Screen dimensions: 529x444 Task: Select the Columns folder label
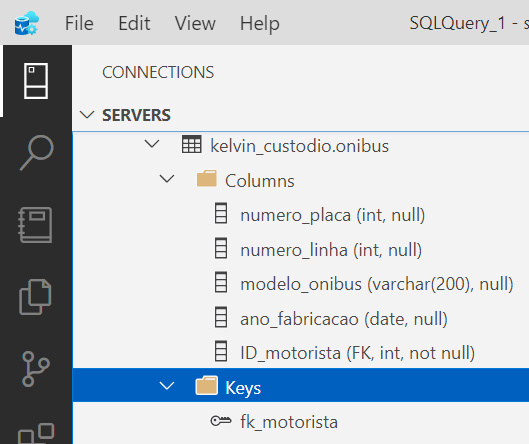point(260,181)
